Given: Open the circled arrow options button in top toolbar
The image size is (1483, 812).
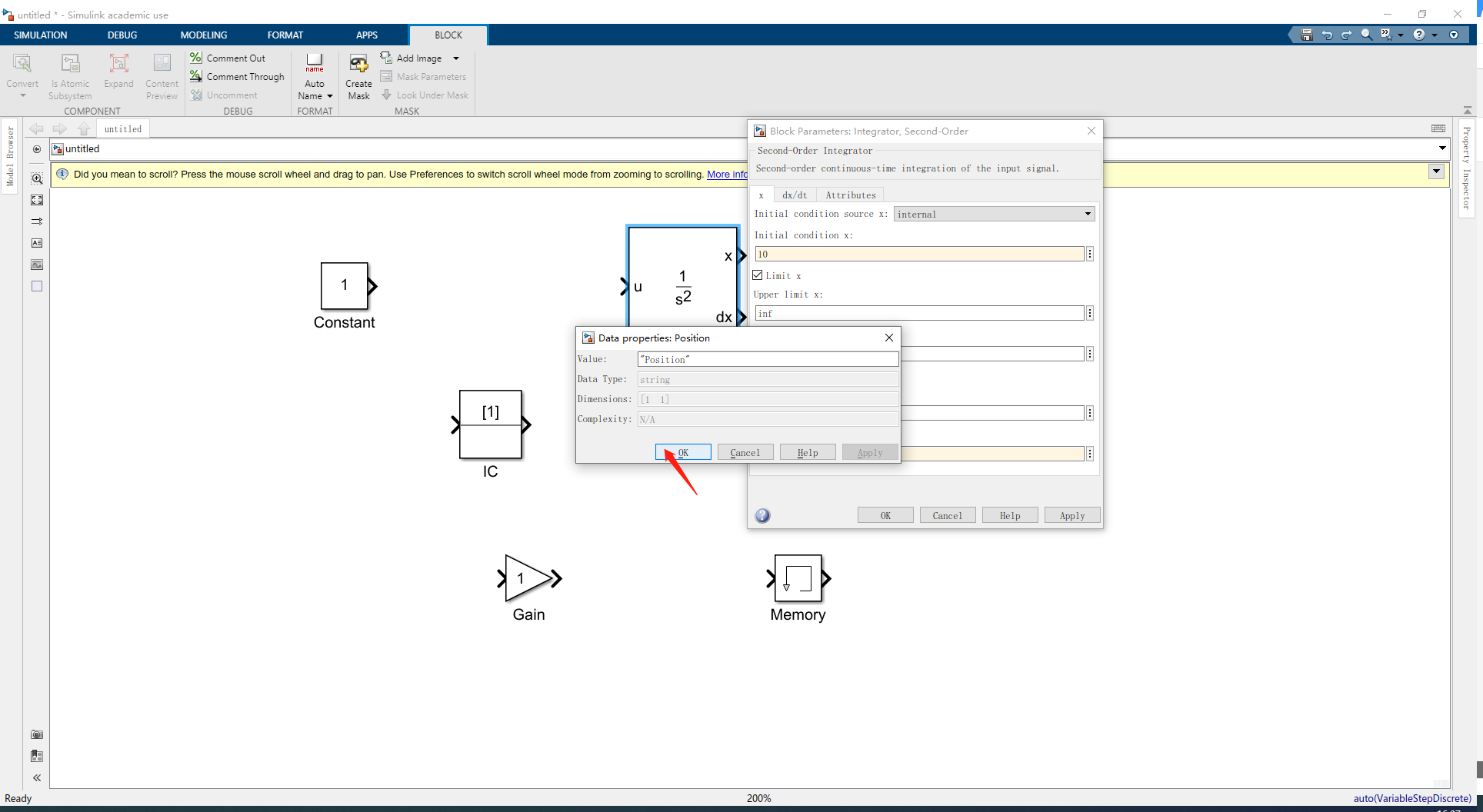Looking at the screenshot, I should pyautogui.click(x=1453, y=35).
